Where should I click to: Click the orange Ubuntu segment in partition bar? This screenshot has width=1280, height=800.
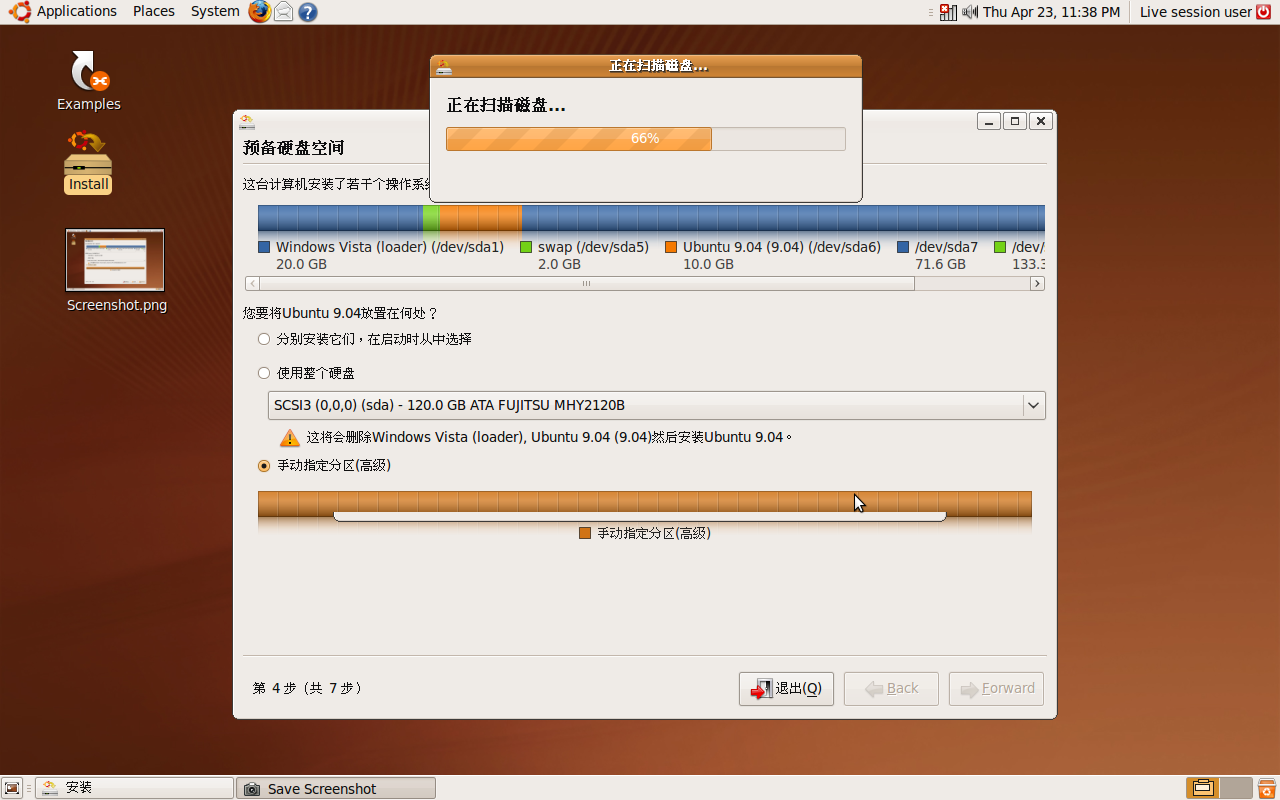[x=480, y=219]
